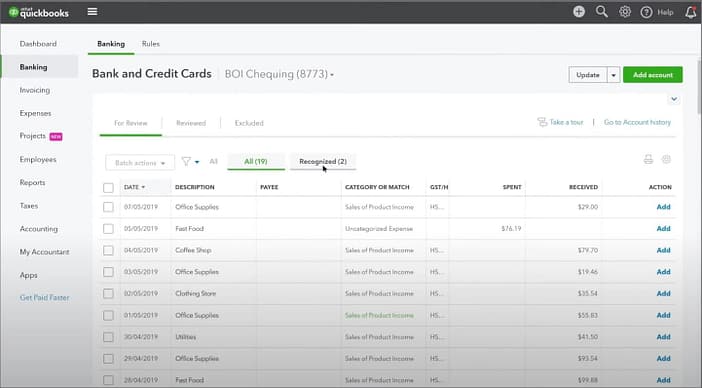Open the notifications bell

pos(691,12)
